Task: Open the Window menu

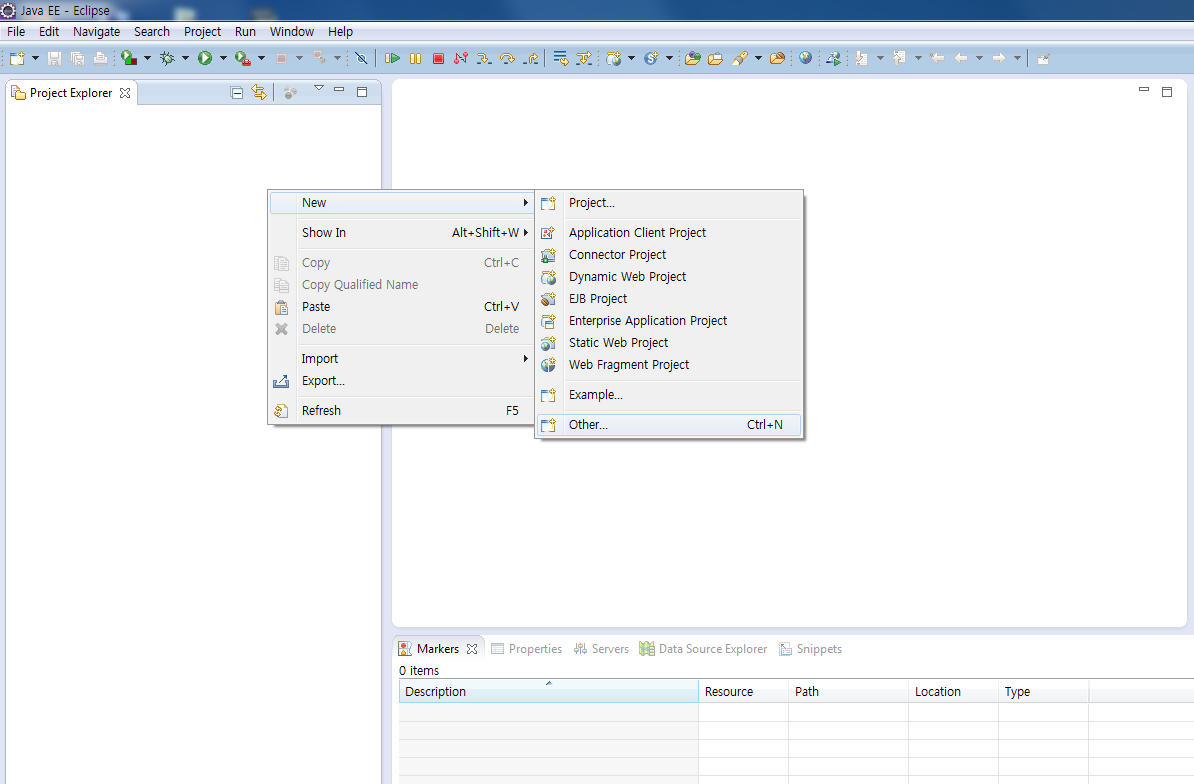Action: (291, 32)
